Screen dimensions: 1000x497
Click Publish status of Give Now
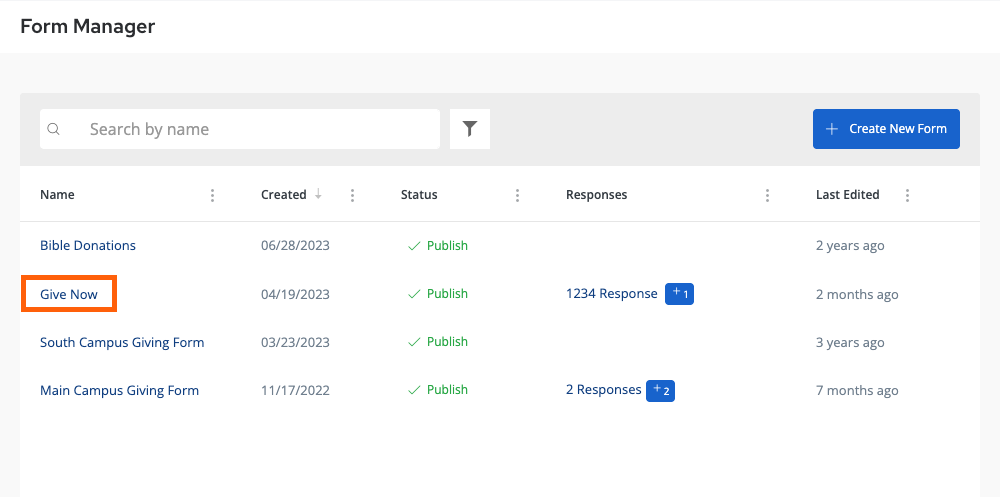click(x=438, y=293)
